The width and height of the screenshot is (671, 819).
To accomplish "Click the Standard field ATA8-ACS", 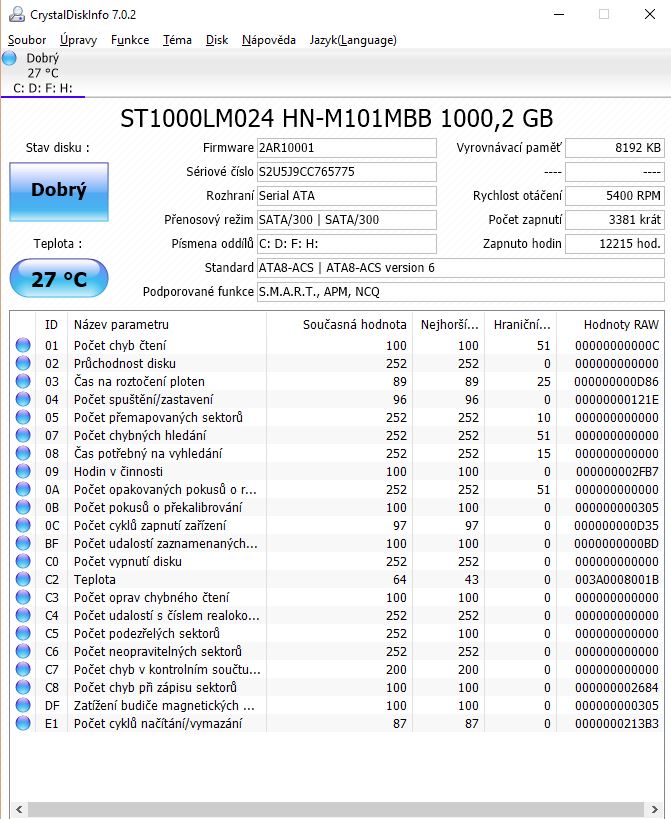I will [x=461, y=268].
